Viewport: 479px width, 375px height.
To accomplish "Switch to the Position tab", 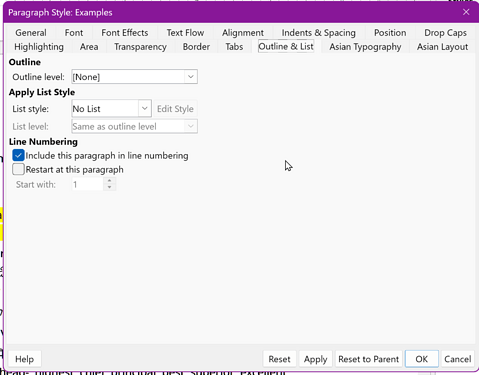I will click(390, 33).
